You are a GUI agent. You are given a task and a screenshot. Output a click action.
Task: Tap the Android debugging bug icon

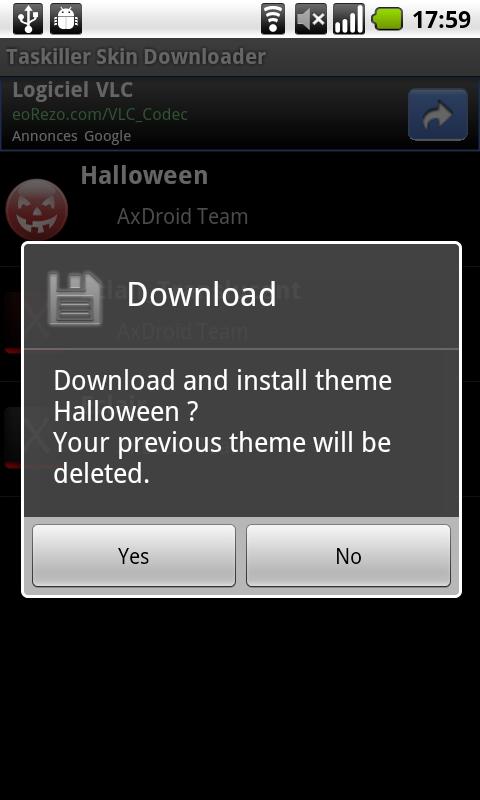pos(66,19)
